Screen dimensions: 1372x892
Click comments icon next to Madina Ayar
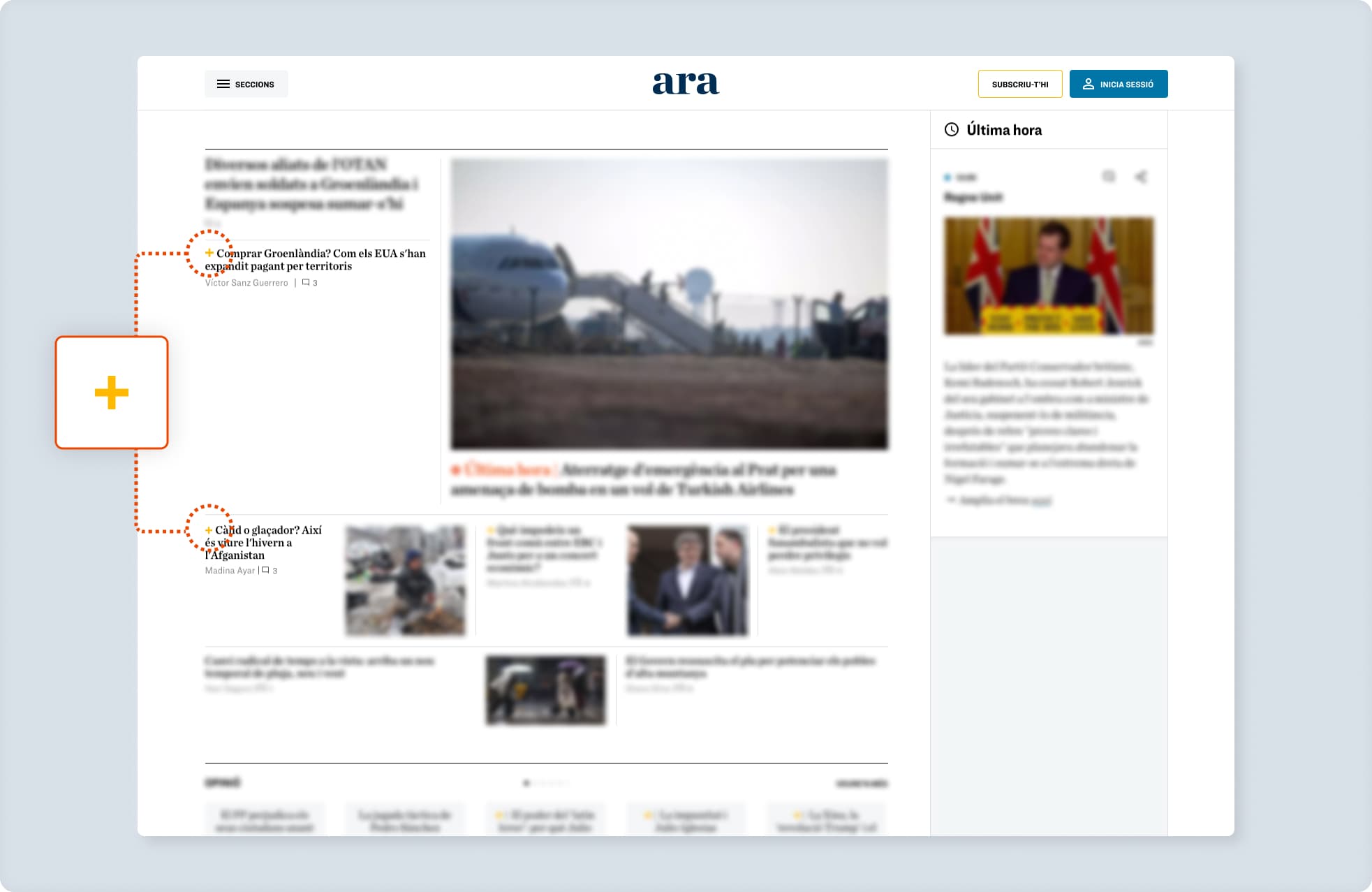265,571
